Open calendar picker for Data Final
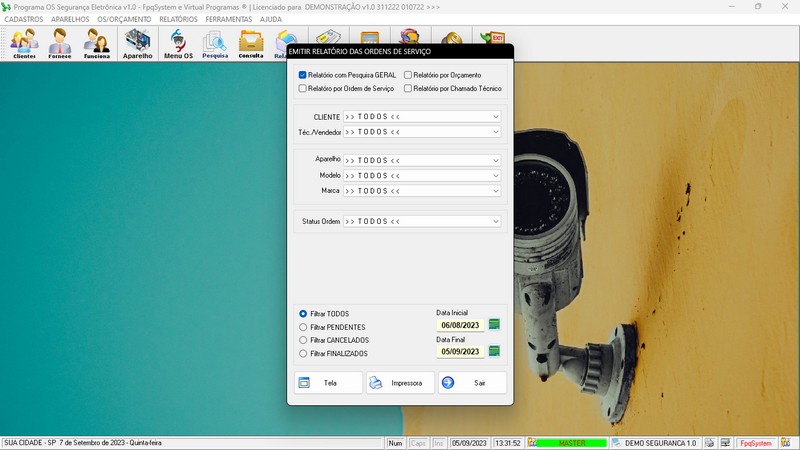 (x=494, y=351)
